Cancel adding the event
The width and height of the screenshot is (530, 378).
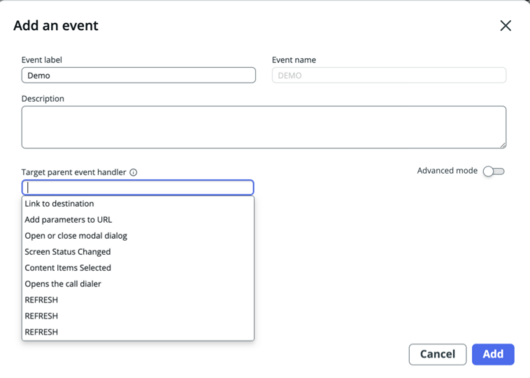437,354
